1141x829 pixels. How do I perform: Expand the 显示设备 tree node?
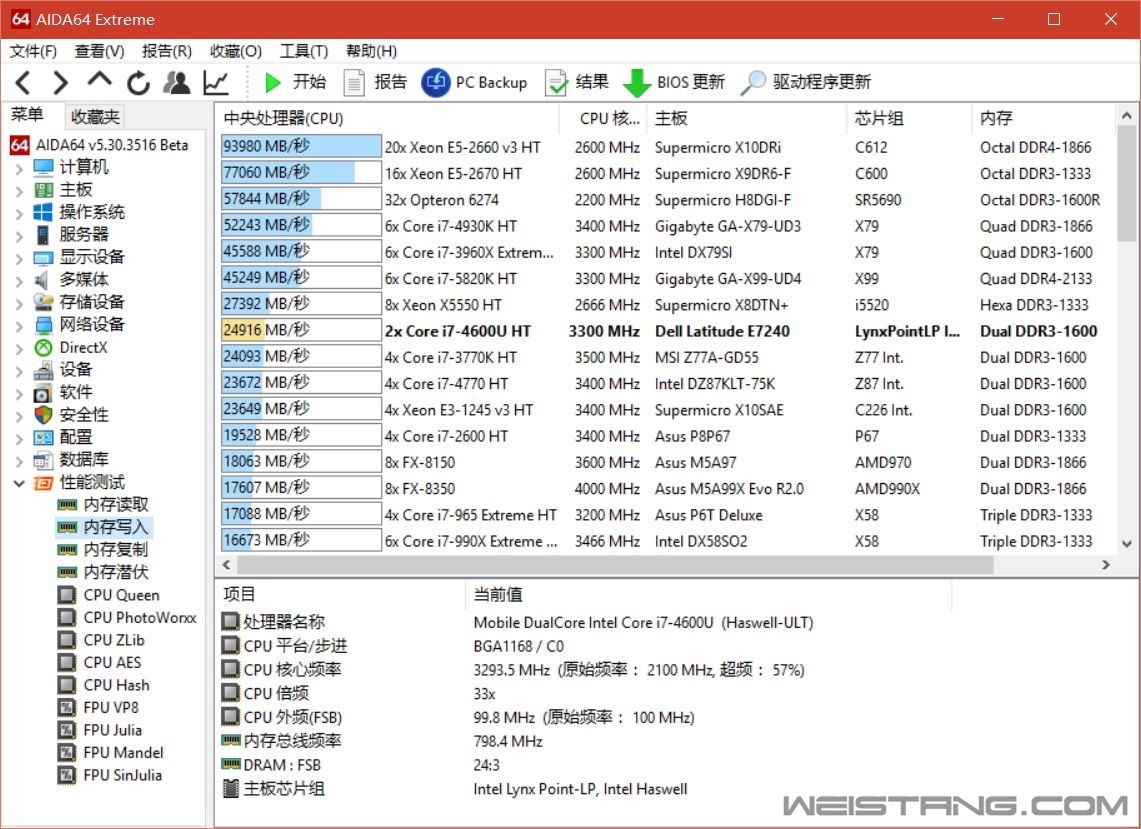coord(20,258)
